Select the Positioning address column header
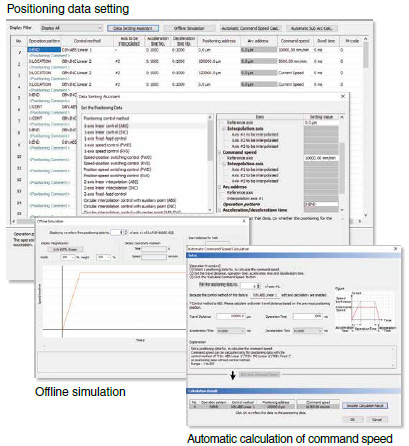 219,41
